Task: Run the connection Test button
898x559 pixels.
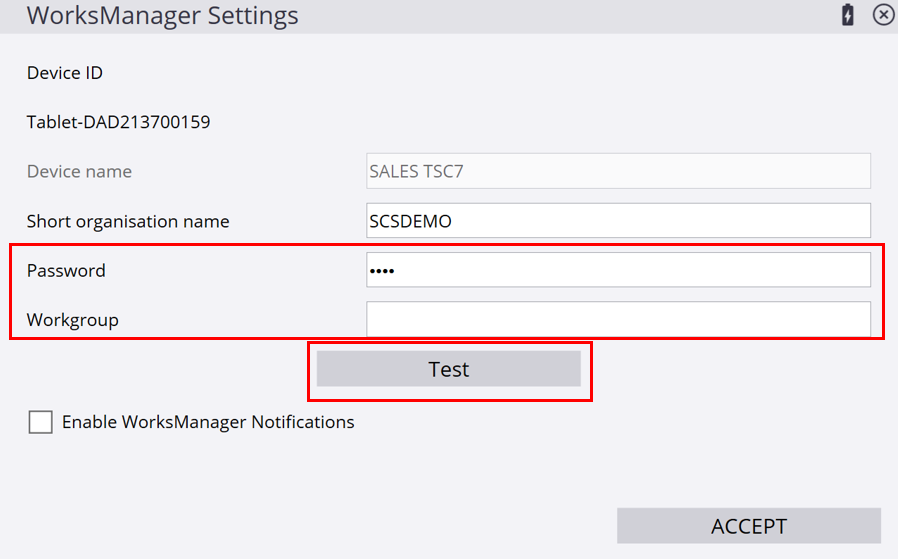Action: [448, 369]
